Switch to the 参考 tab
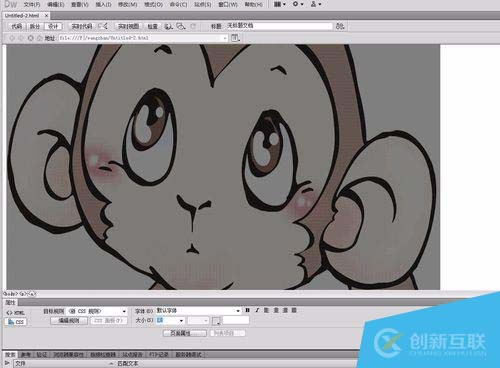500x368 pixels. pyautogui.click(x=26, y=355)
